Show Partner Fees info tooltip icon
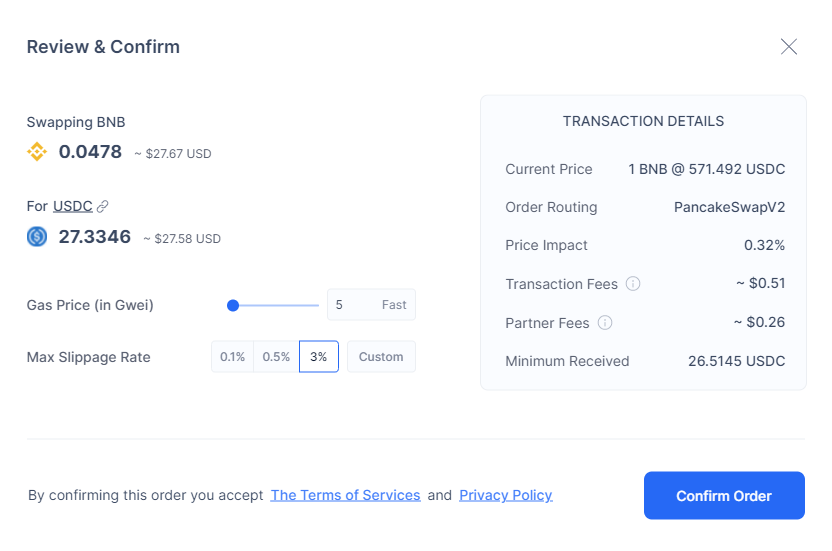The image size is (832, 551). (x=605, y=323)
